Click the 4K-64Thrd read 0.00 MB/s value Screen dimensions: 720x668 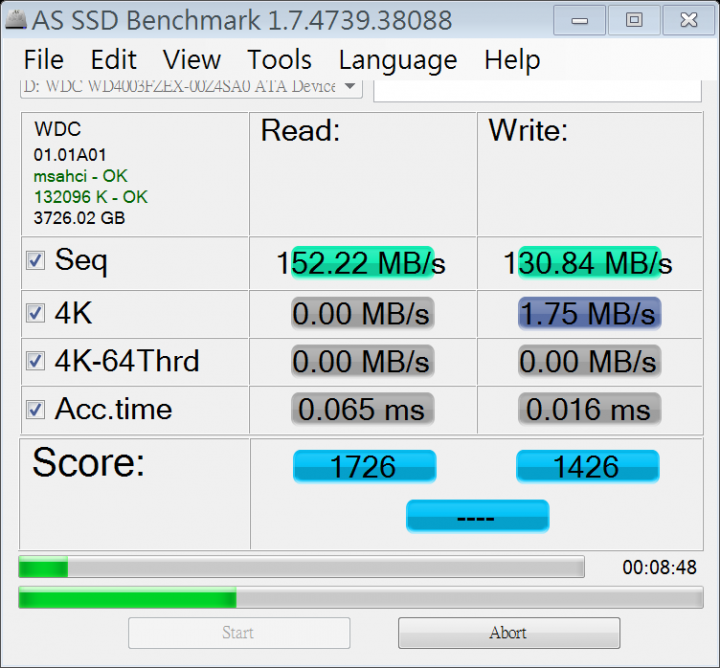[363, 361]
